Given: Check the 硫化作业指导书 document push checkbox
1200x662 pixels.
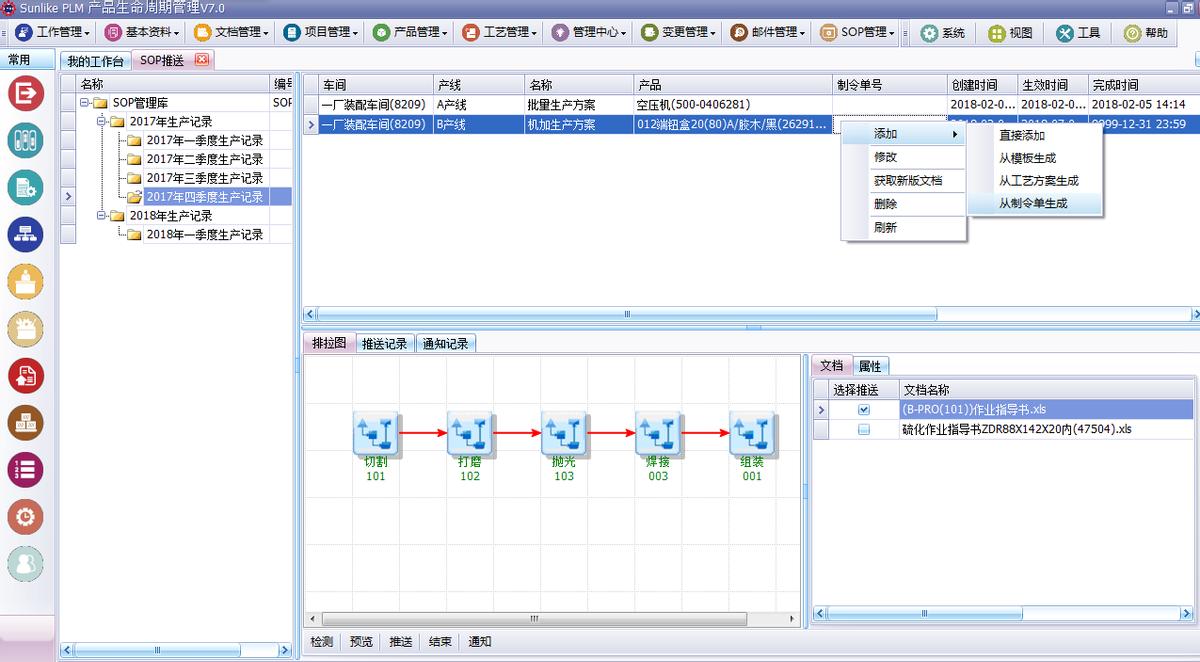Looking at the screenshot, I should click(x=864, y=430).
